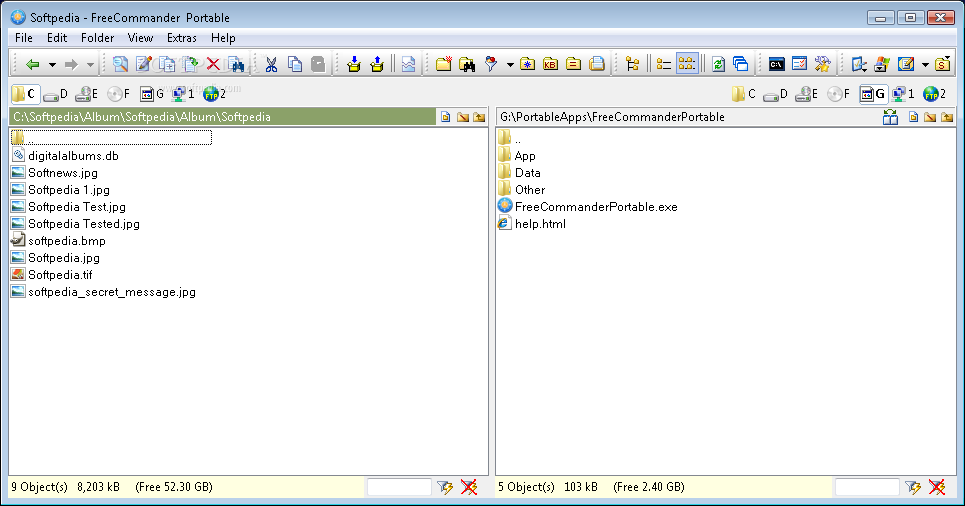This screenshot has height=506, width=965.
Task: Click the unpack blue up arrow box icon
Action: click(x=377, y=64)
